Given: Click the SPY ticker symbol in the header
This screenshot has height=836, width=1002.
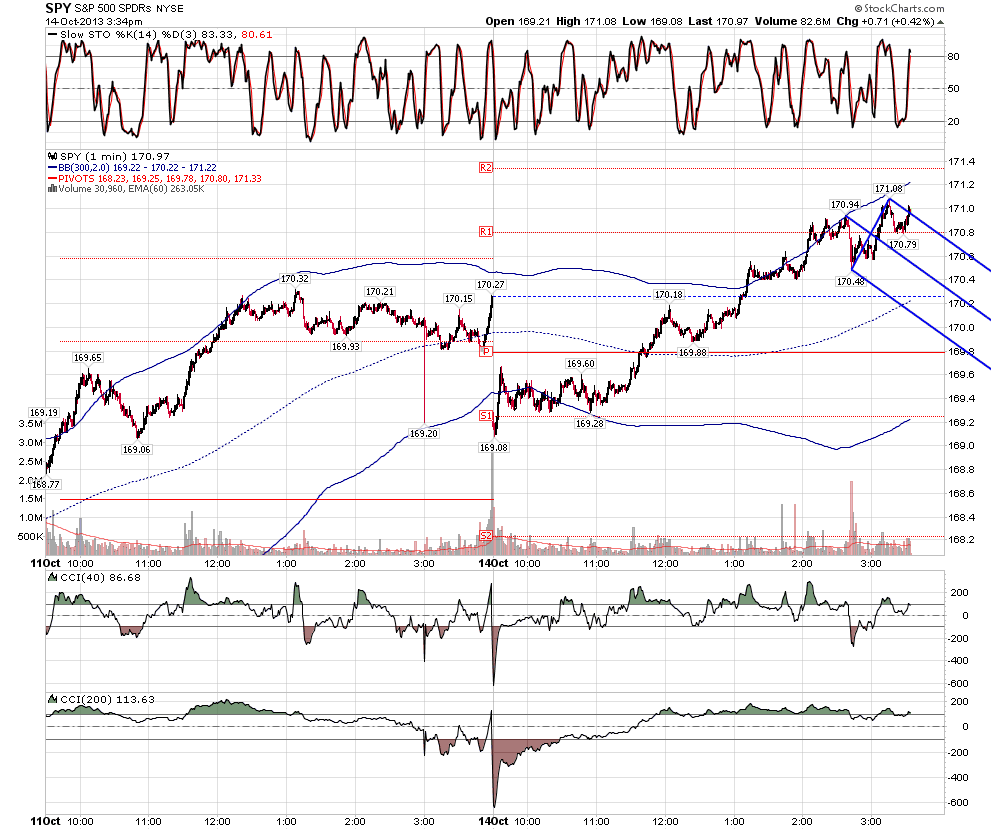Looking at the screenshot, I should [x=58, y=8].
